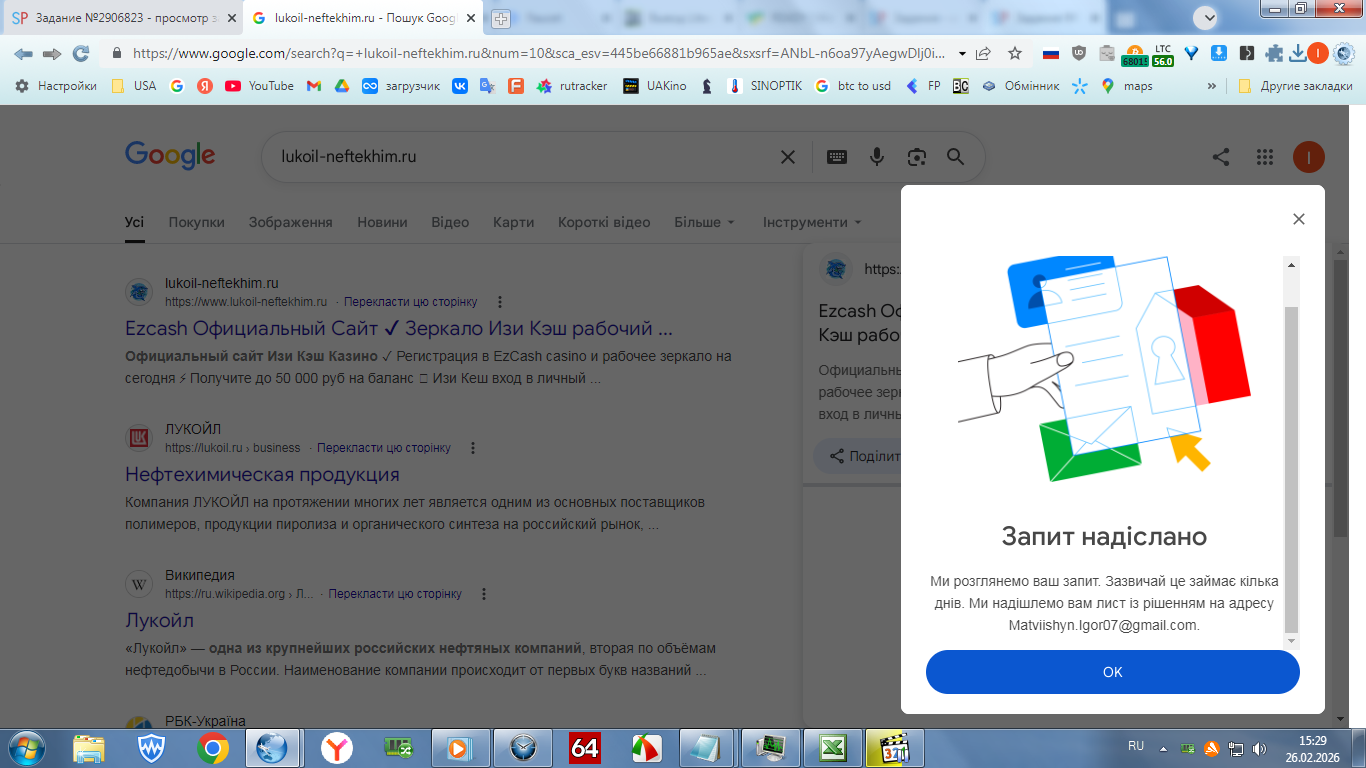Open the Другие закладки folder
This screenshot has width=1366, height=768.
(x=1295, y=86)
